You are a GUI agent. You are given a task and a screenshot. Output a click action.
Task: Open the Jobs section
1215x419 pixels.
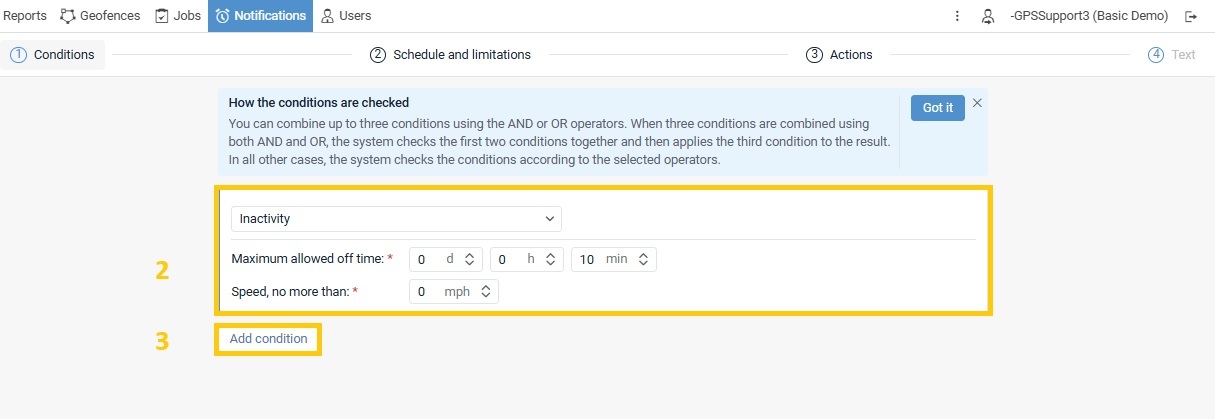click(178, 16)
